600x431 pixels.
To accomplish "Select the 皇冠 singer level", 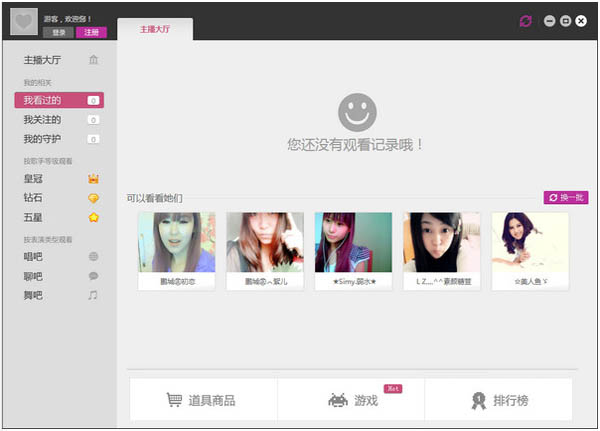I will tap(59, 179).
